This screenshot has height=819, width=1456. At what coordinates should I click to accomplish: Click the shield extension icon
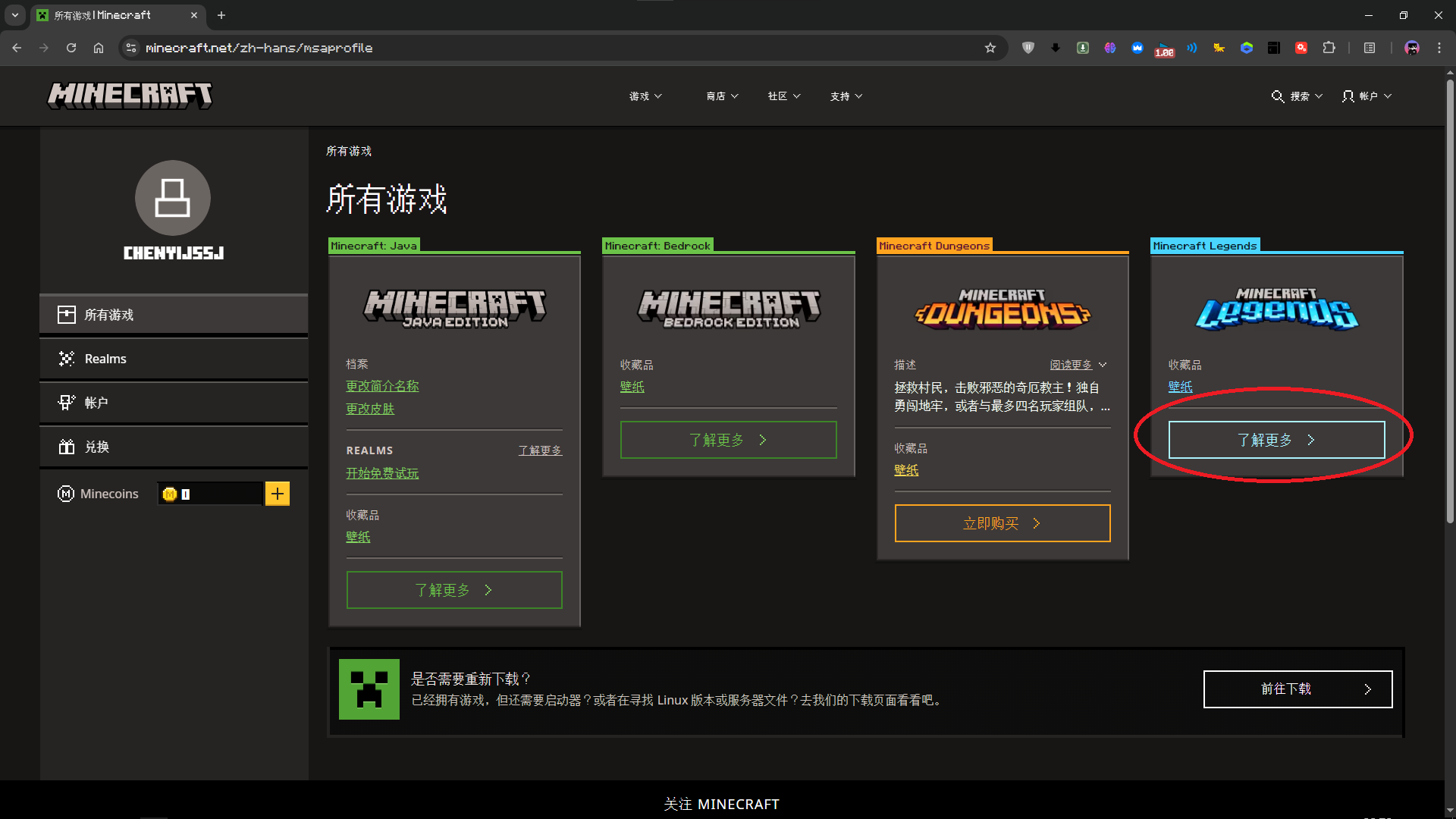[x=1028, y=48]
